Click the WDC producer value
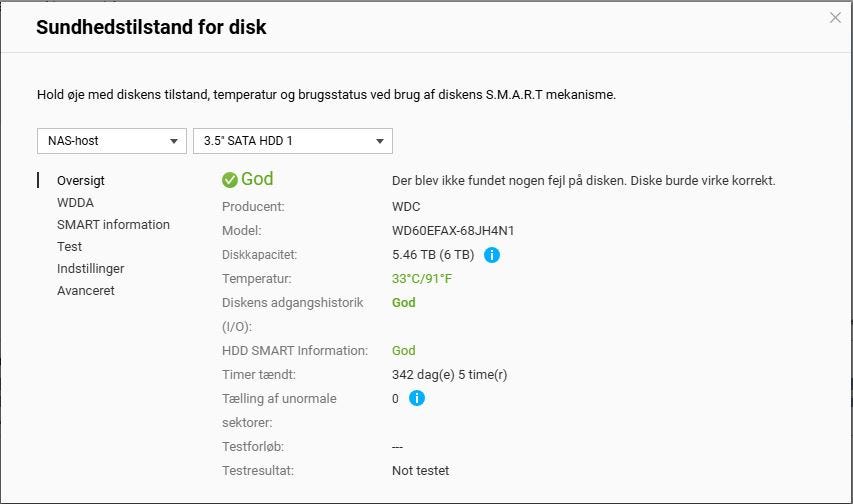 407,207
